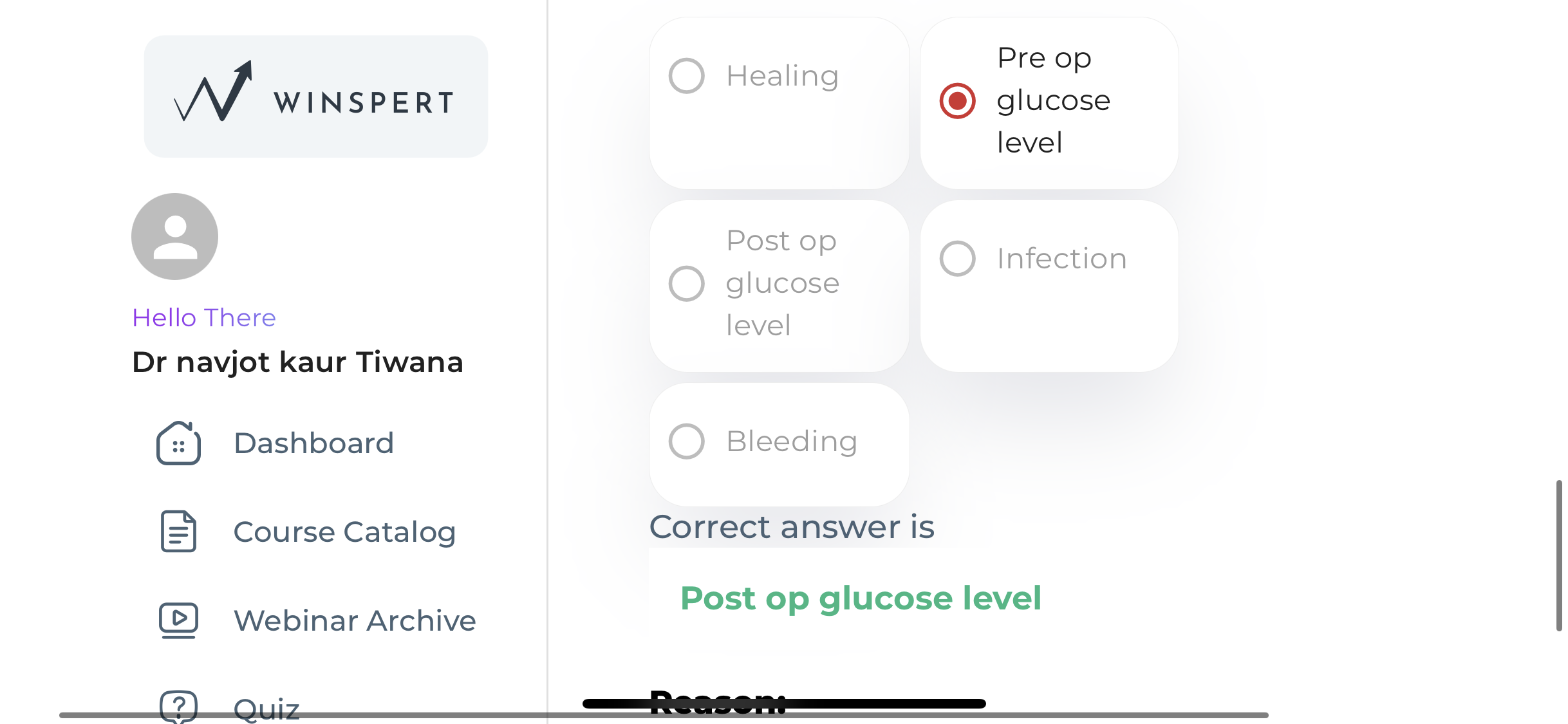Click the Quiz question mark icon
The image size is (1568, 724).
pyautogui.click(x=178, y=707)
